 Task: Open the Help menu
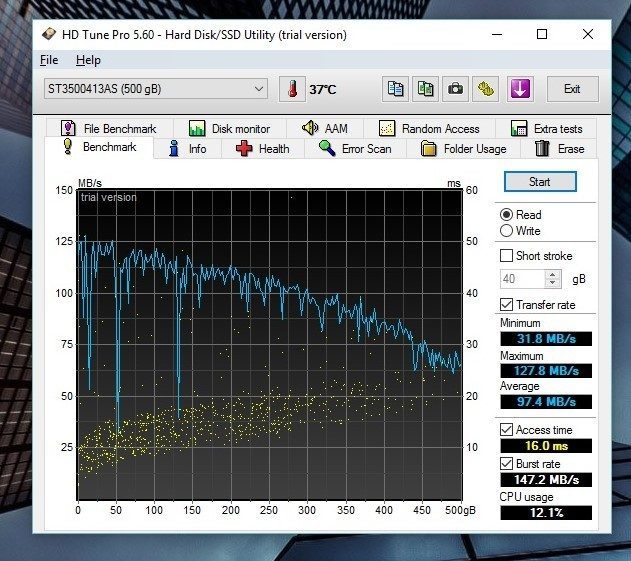coord(88,60)
